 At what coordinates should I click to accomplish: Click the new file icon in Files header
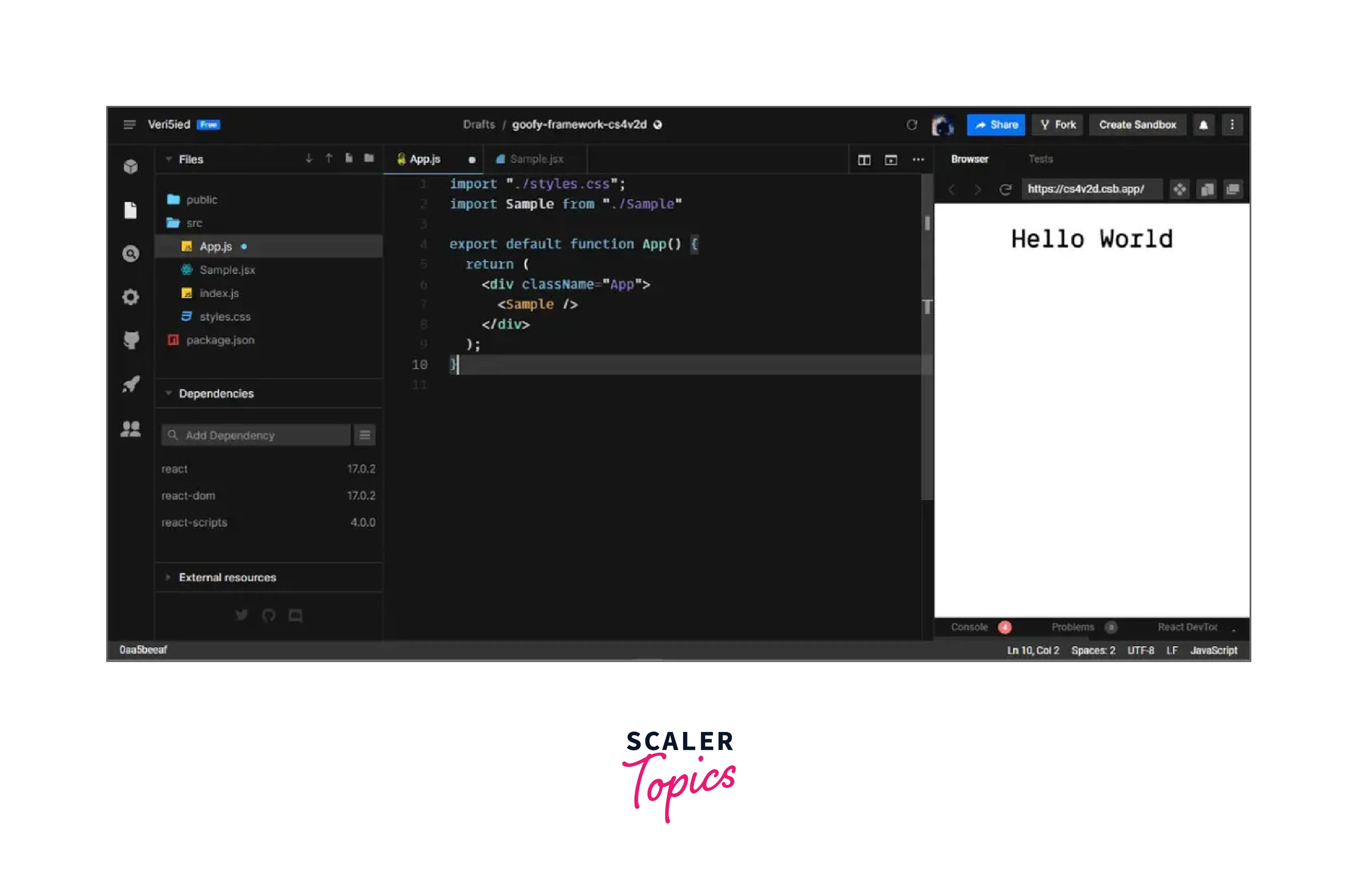(349, 158)
